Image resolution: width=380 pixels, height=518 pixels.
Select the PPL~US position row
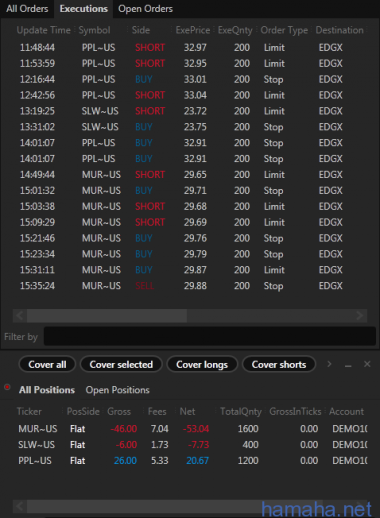click(190, 461)
